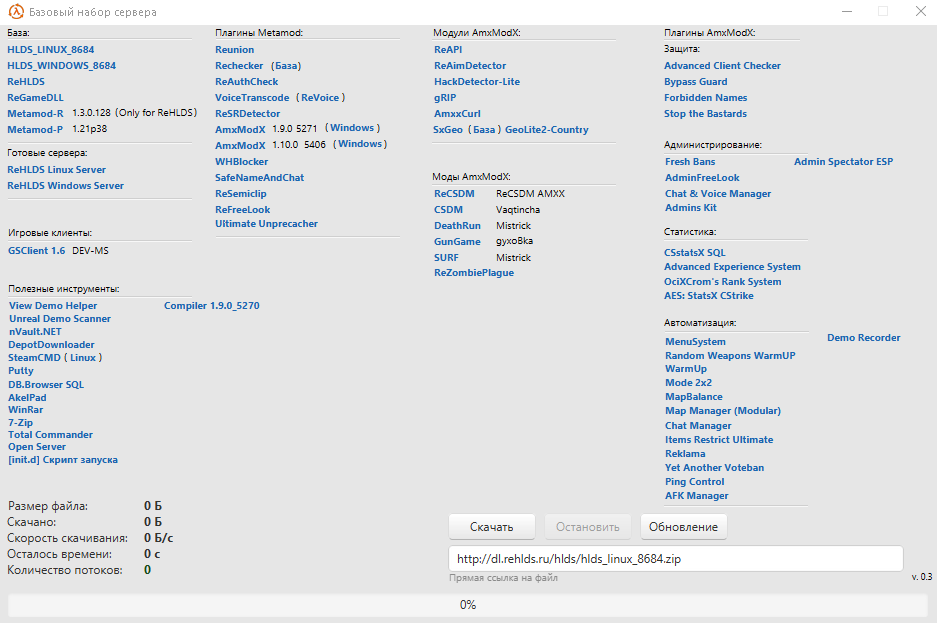The width and height of the screenshot is (937, 623).
Task: Open the MenuSystem plugin link
Action: click(x=696, y=342)
